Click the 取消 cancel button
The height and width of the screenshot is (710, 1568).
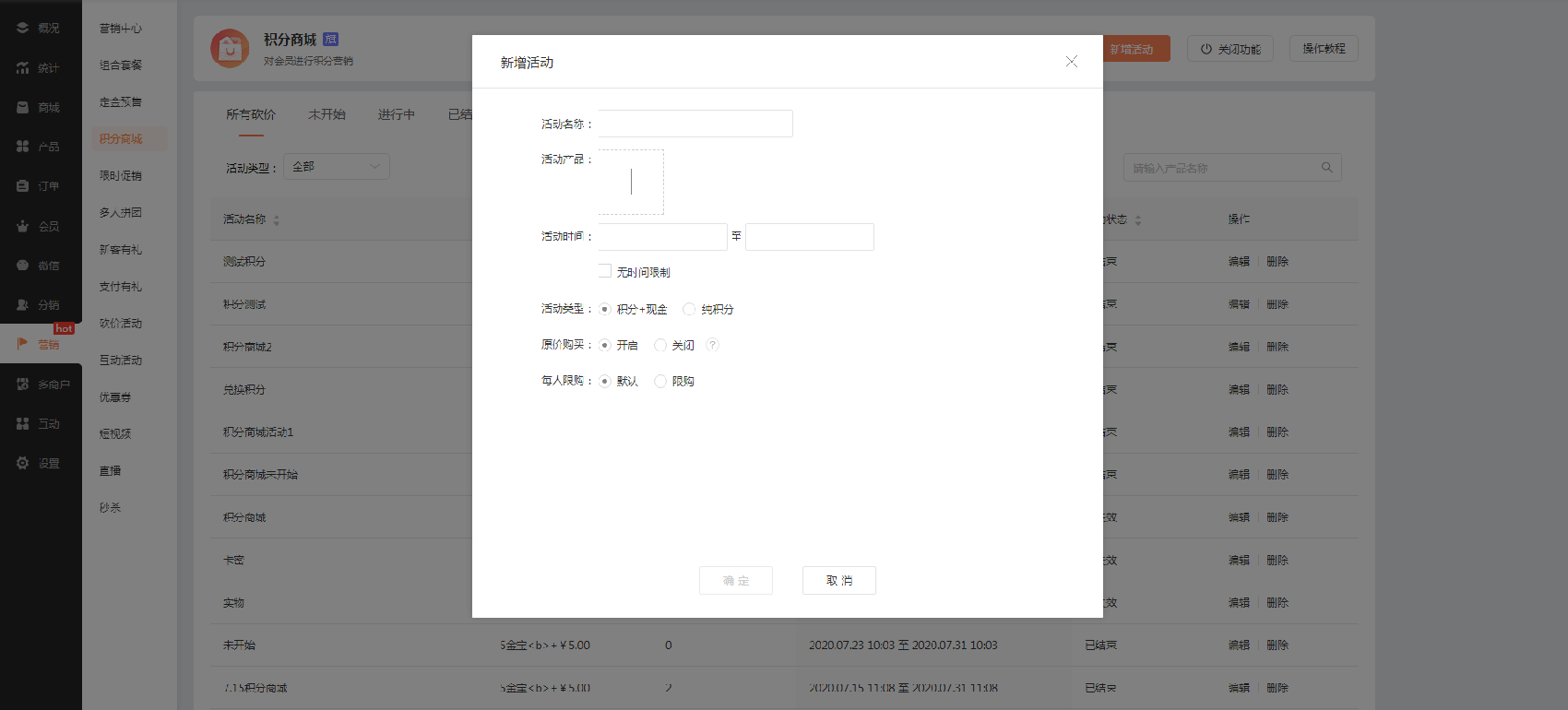pos(839,581)
